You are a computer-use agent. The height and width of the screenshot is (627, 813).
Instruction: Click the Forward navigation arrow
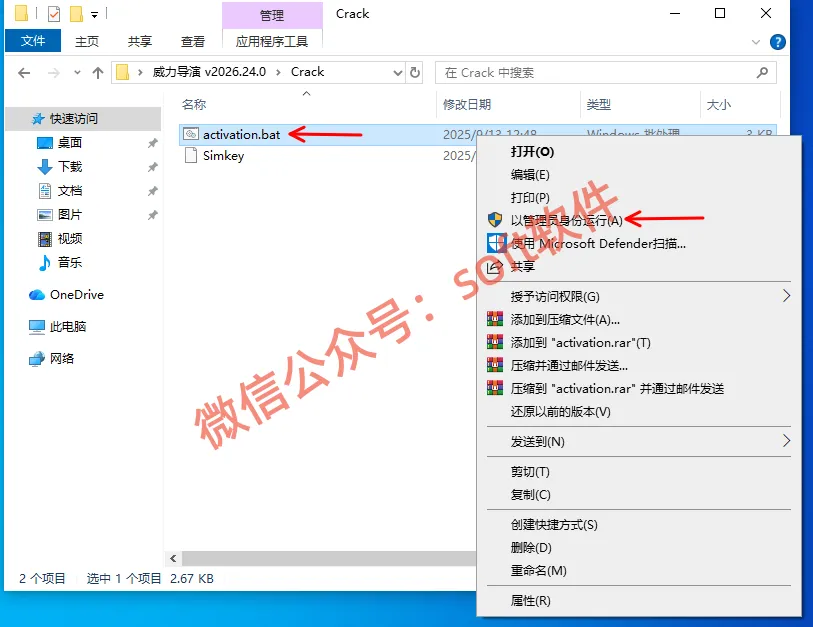point(53,73)
